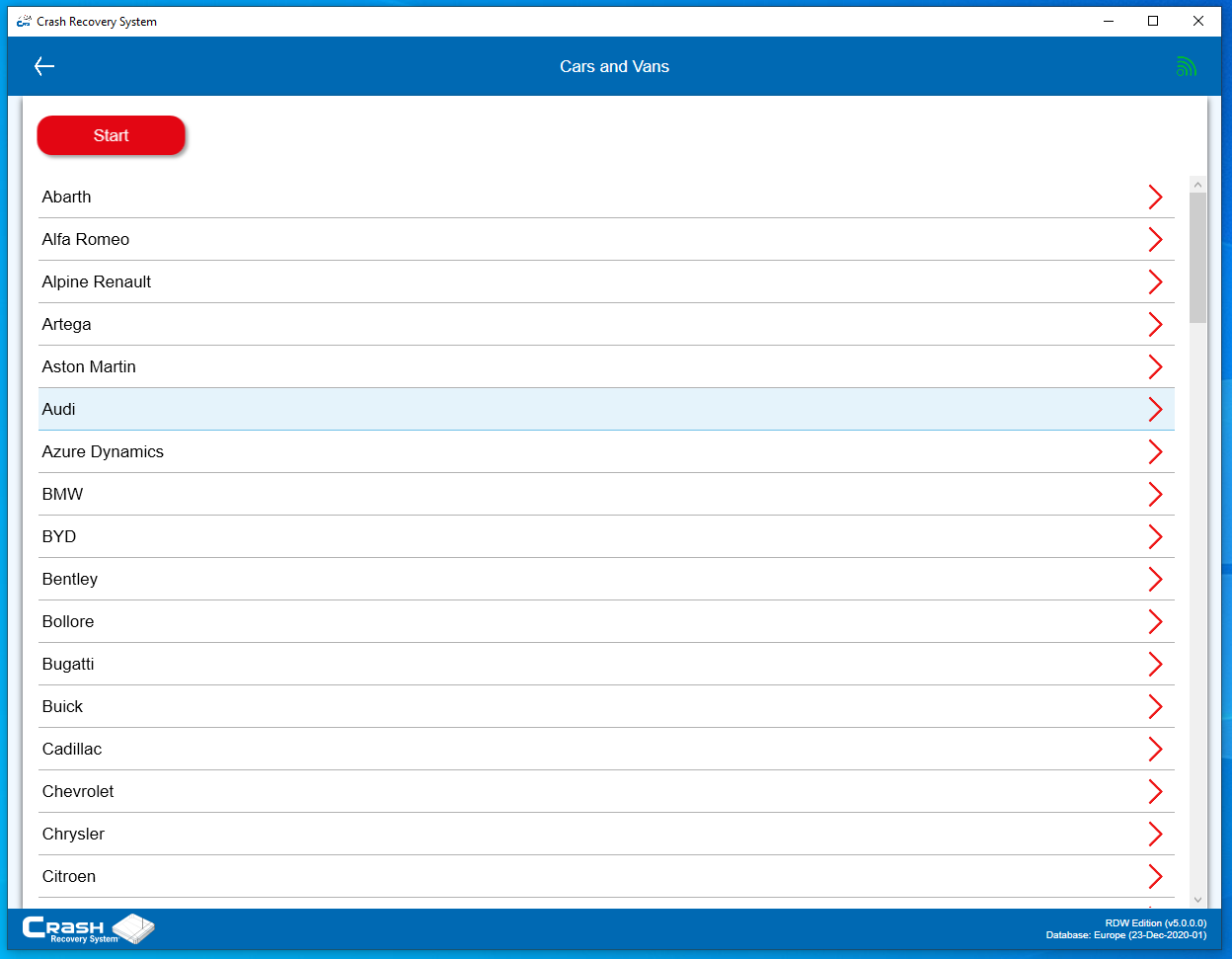Select the Aston Martin brand name
Screen dimensions: 1232x959
click(89, 366)
